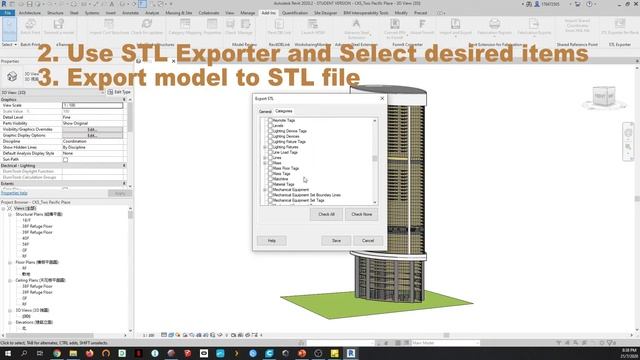Viewport: 640px width, 360px height.
Task: Select 38F Refuge Floor under Structural Plans
Action: coord(37,226)
